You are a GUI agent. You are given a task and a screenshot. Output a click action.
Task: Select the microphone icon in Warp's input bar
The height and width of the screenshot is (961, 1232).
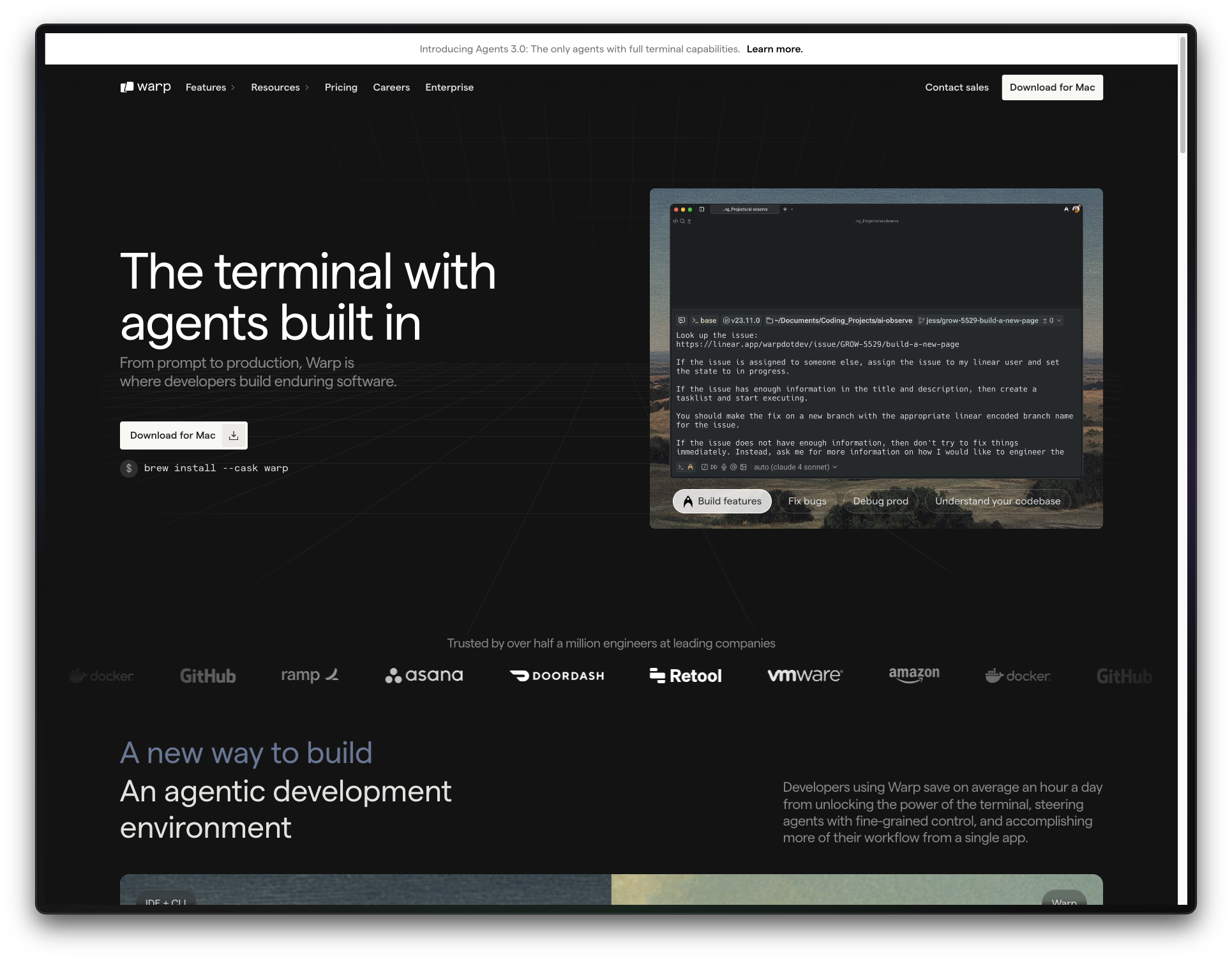pyautogui.click(x=723, y=467)
